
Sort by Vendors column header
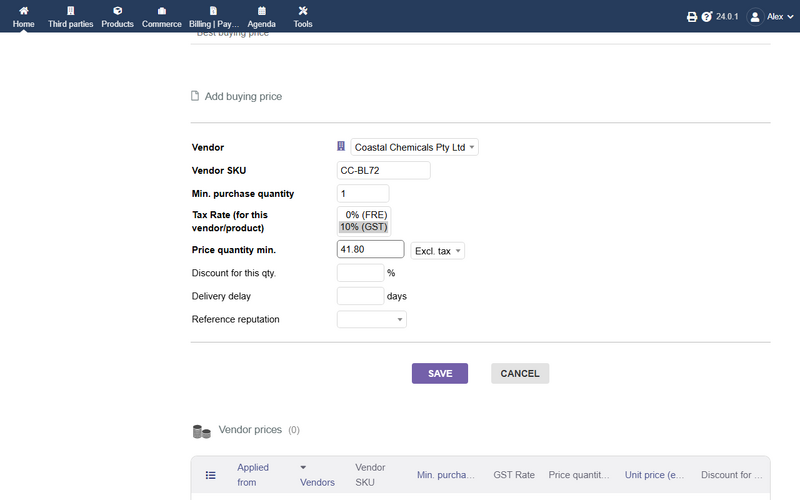coord(317,482)
